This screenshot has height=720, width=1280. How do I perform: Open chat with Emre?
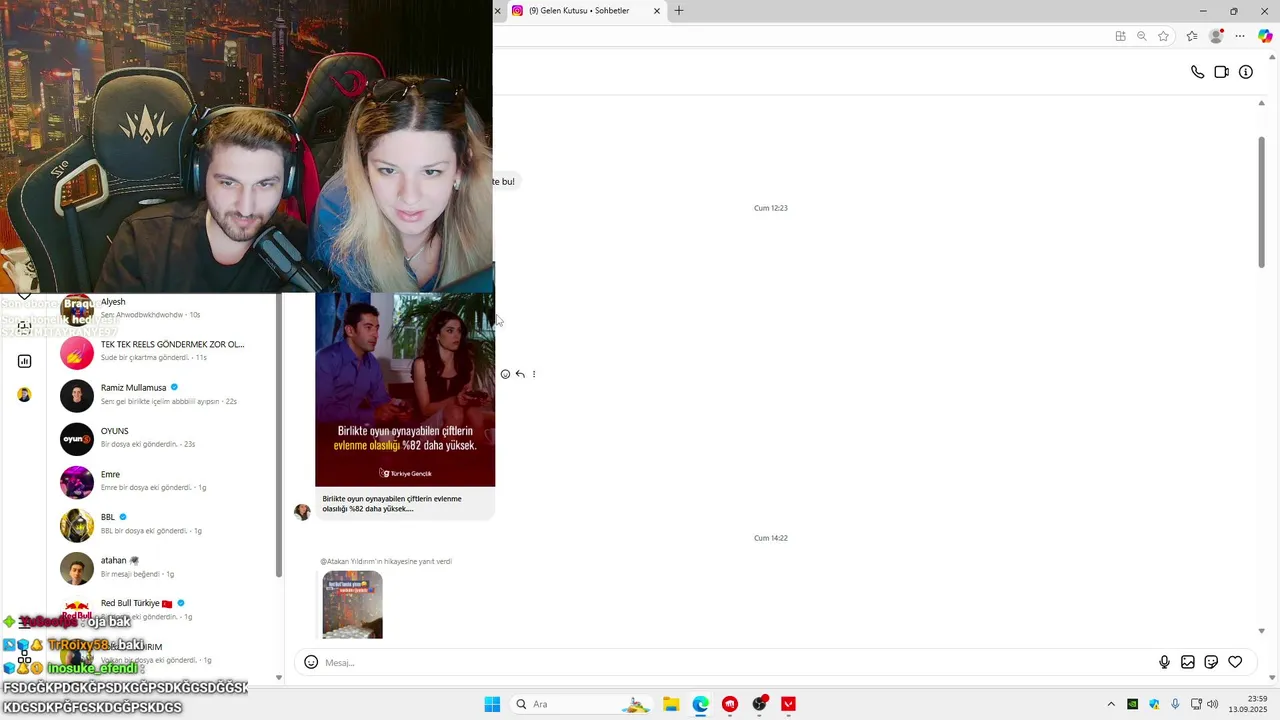click(x=165, y=481)
